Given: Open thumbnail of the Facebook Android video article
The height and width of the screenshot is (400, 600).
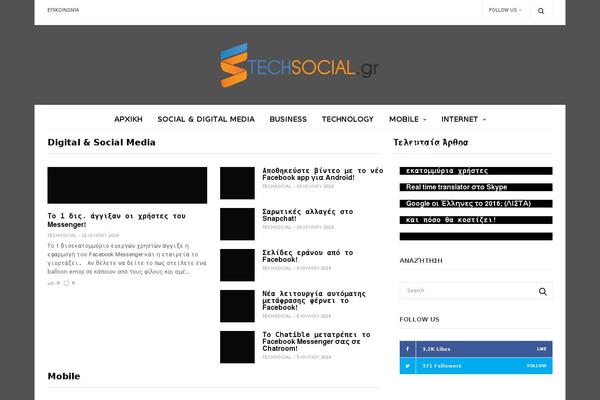Looking at the screenshot, I should point(237,183).
